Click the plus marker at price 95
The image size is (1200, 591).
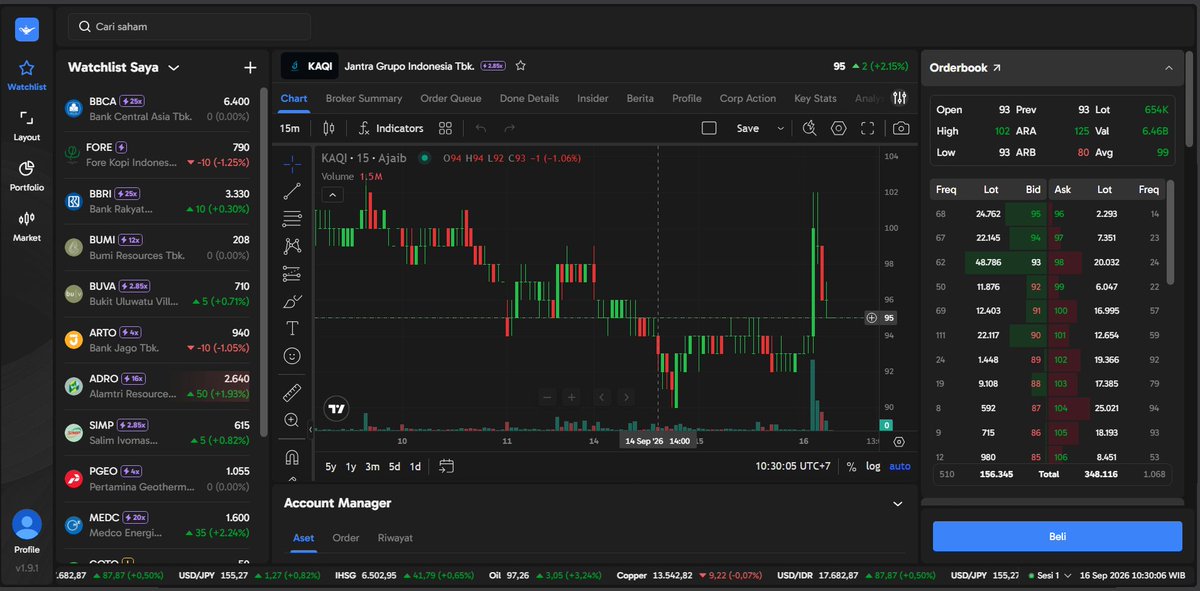click(x=871, y=318)
